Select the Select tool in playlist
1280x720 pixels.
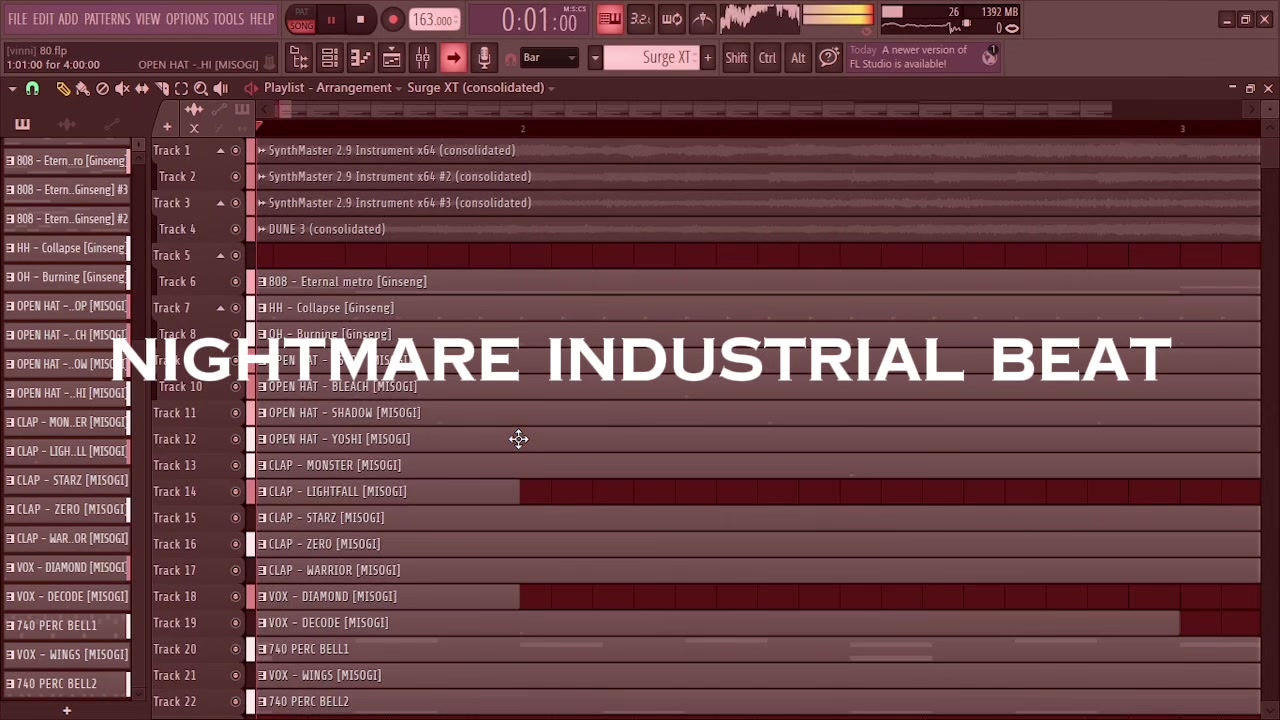[x=181, y=88]
